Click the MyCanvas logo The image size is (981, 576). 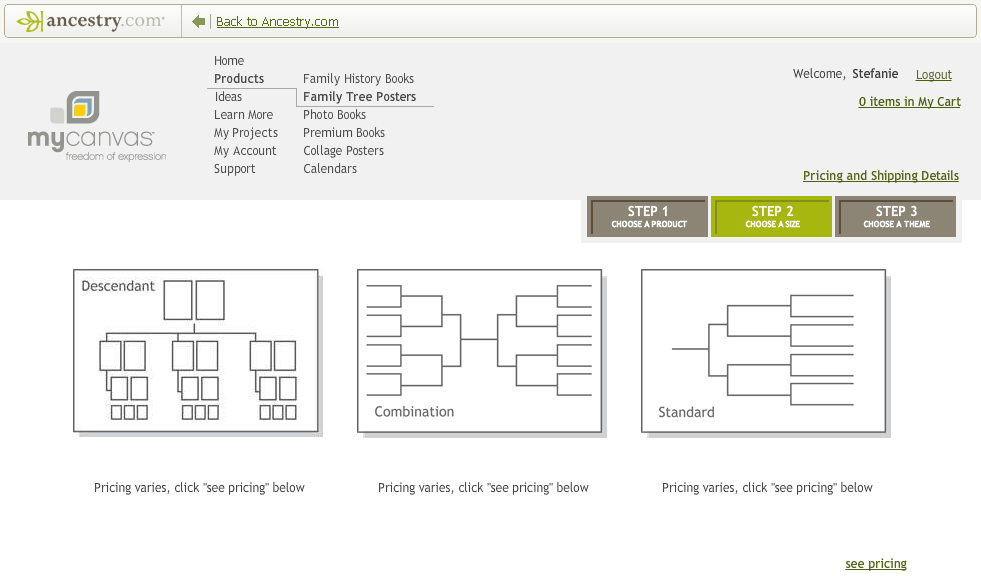pos(97,126)
